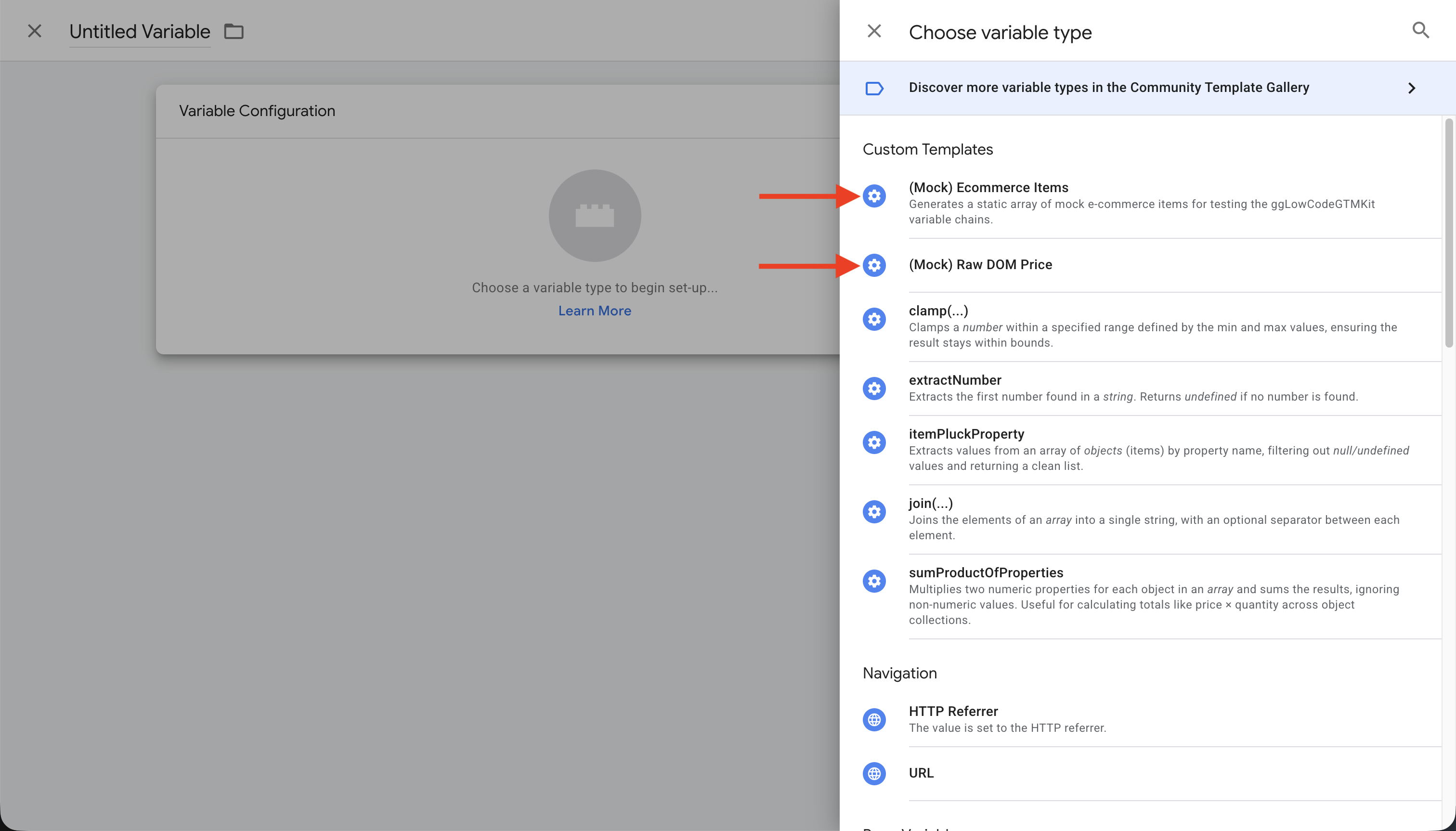
Task: Close the Choose variable type panel
Action: click(x=874, y=31)
